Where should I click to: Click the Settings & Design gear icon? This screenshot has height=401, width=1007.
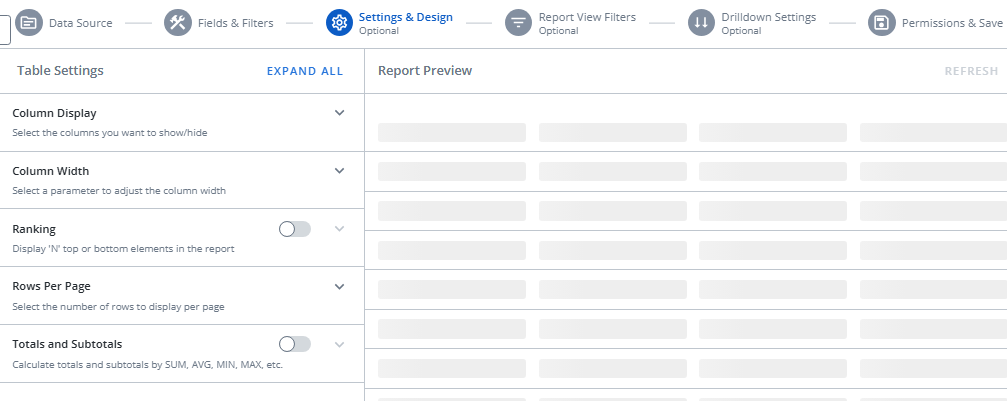tap(339, 23)
